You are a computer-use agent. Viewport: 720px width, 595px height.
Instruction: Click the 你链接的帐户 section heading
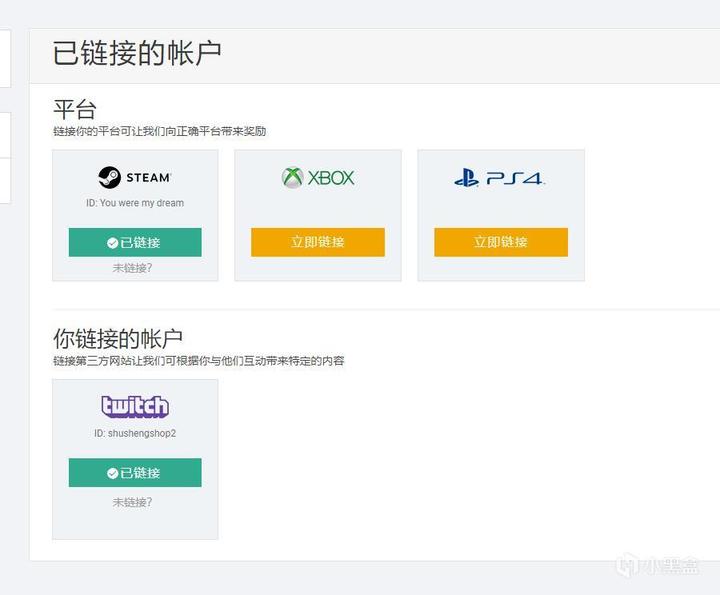pyautogui.click(x=118, y=339)
